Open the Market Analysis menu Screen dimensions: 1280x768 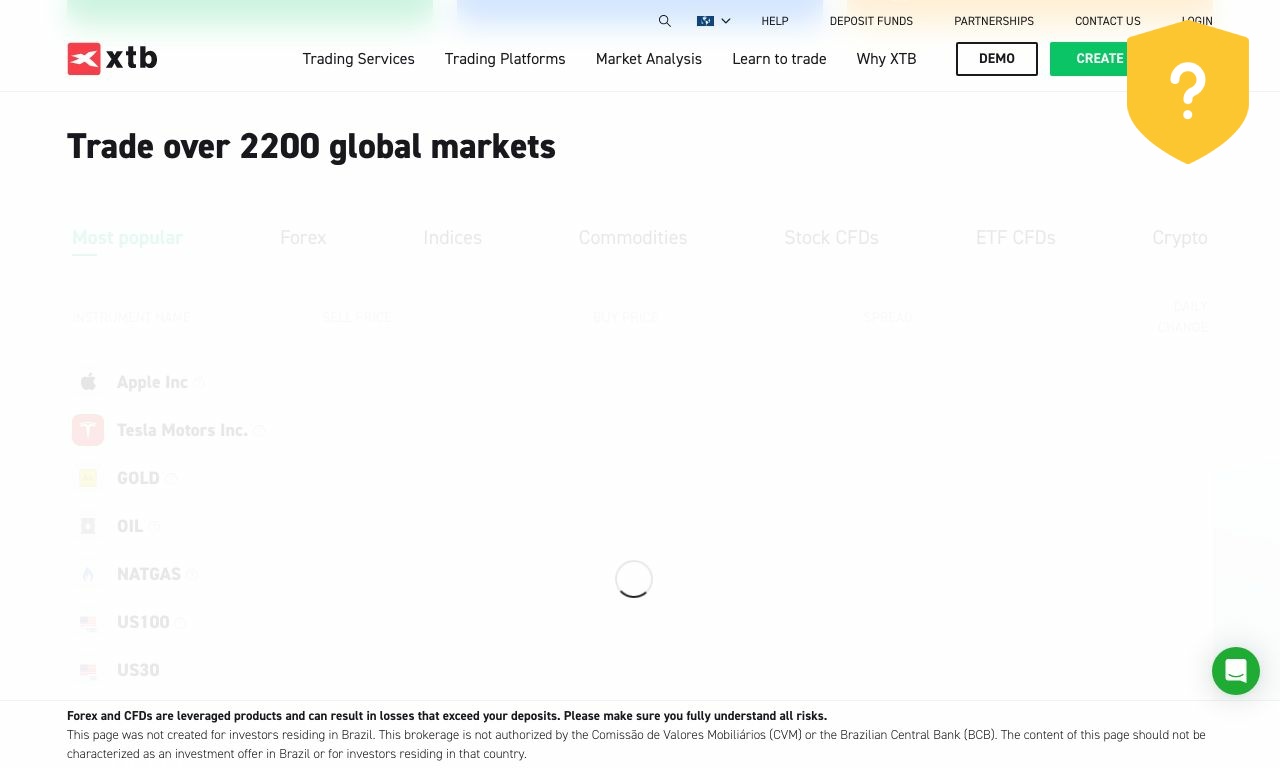click(649, 59)
